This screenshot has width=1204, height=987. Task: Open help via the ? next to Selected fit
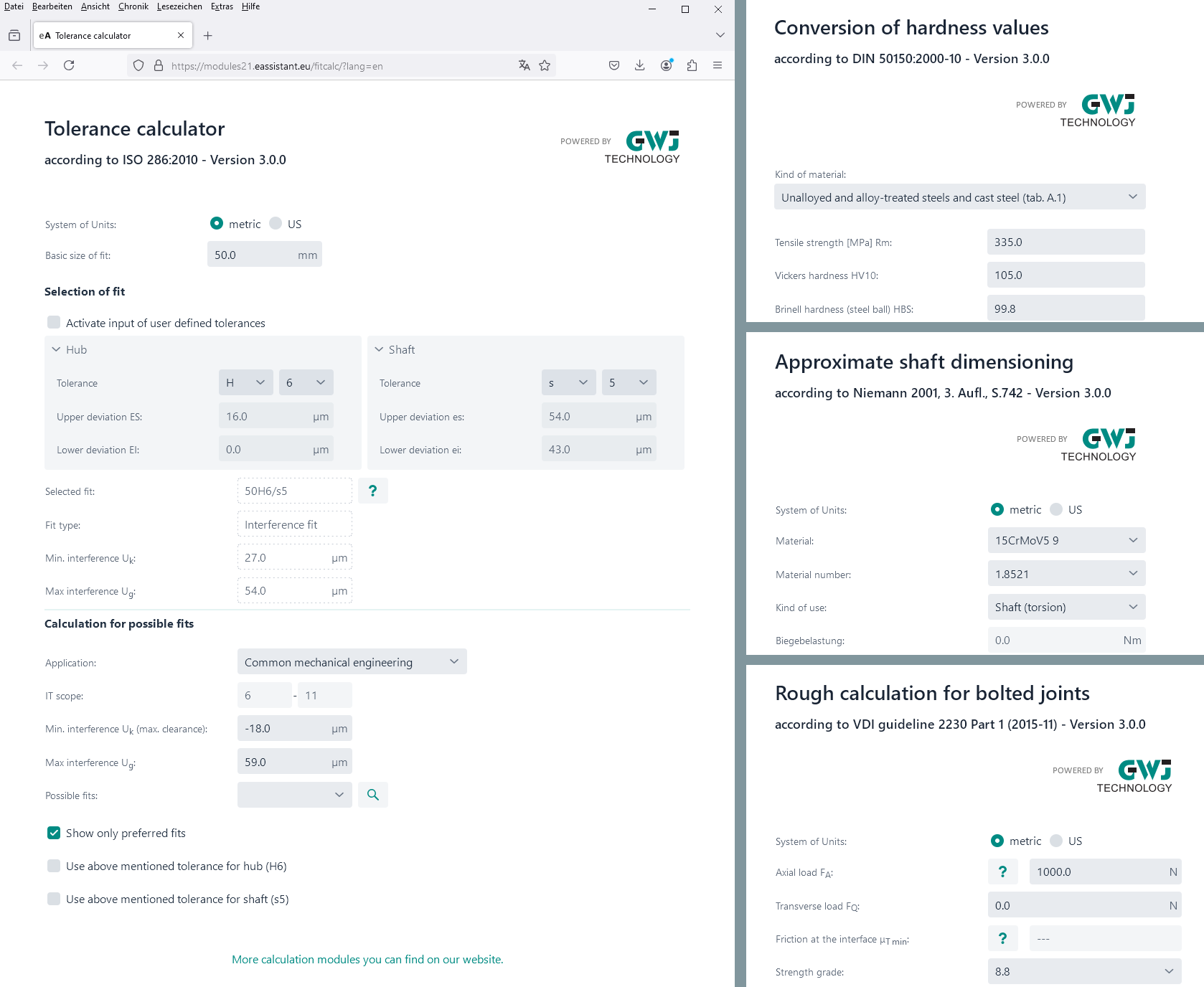[x=373, y=491]
